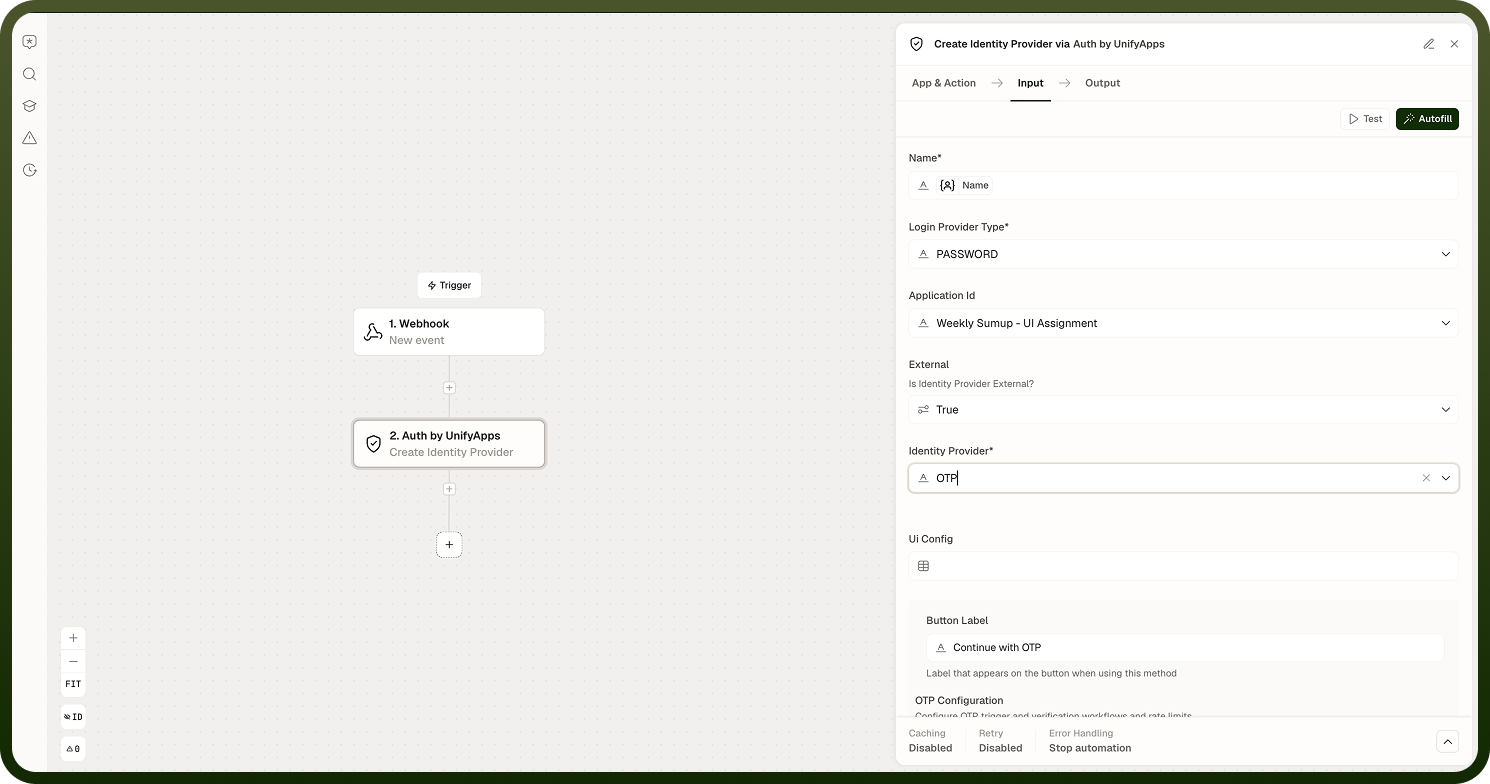The height and width of the screenshot is (784, 1490).
Task: Select the Webhook New event node
Action: (449, 332)
